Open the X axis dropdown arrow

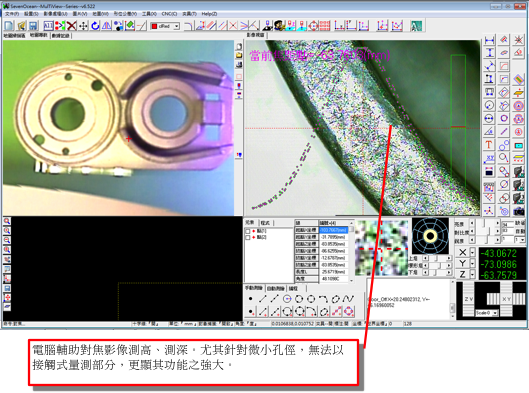[x=472, y=252]
